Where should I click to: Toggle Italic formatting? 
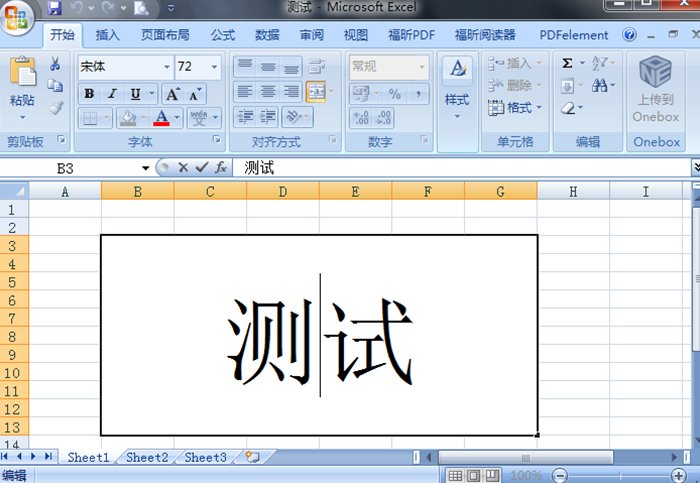[x=112, y=94]
